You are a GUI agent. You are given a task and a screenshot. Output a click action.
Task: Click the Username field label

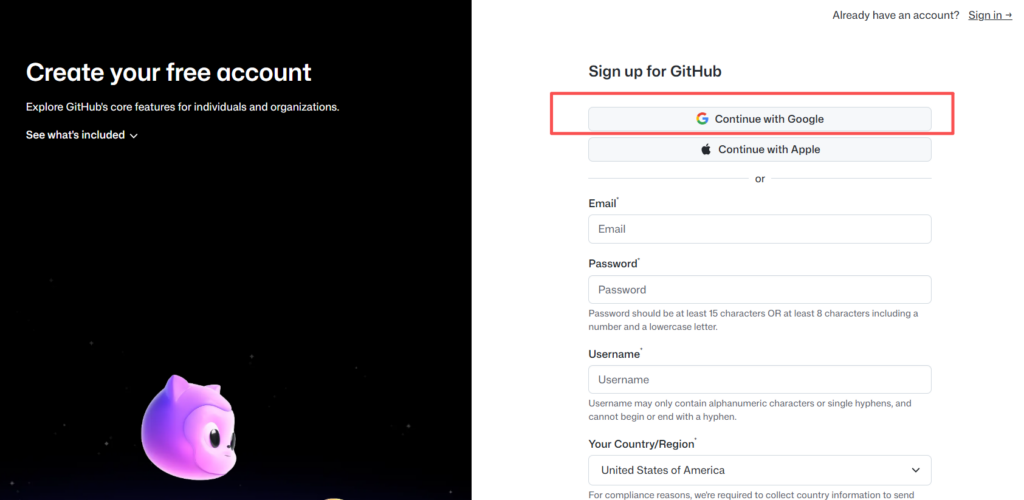click(613, 354)
